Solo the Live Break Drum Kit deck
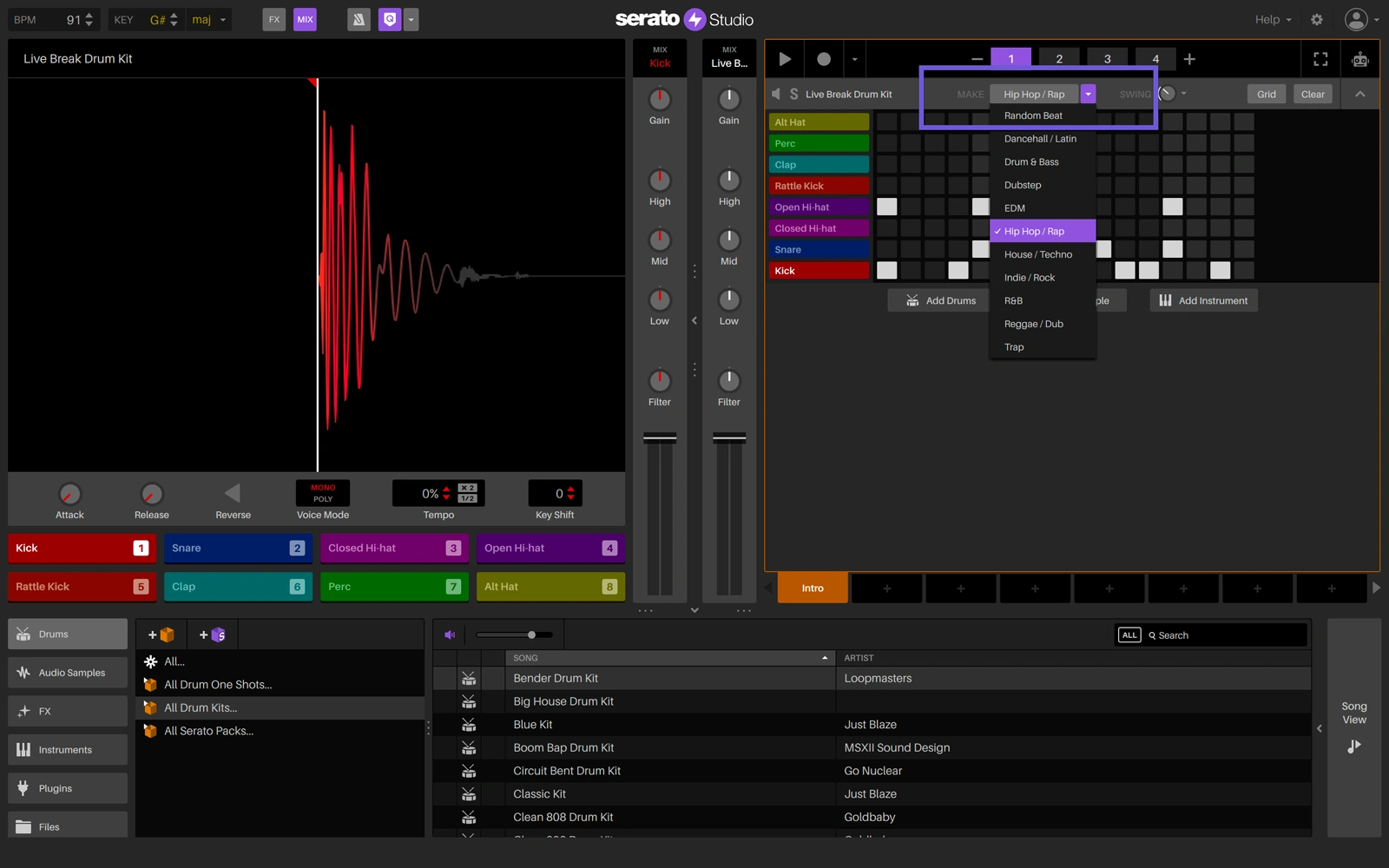The height and width of the screenshot is (868, 1389). [x=793, y=94]
